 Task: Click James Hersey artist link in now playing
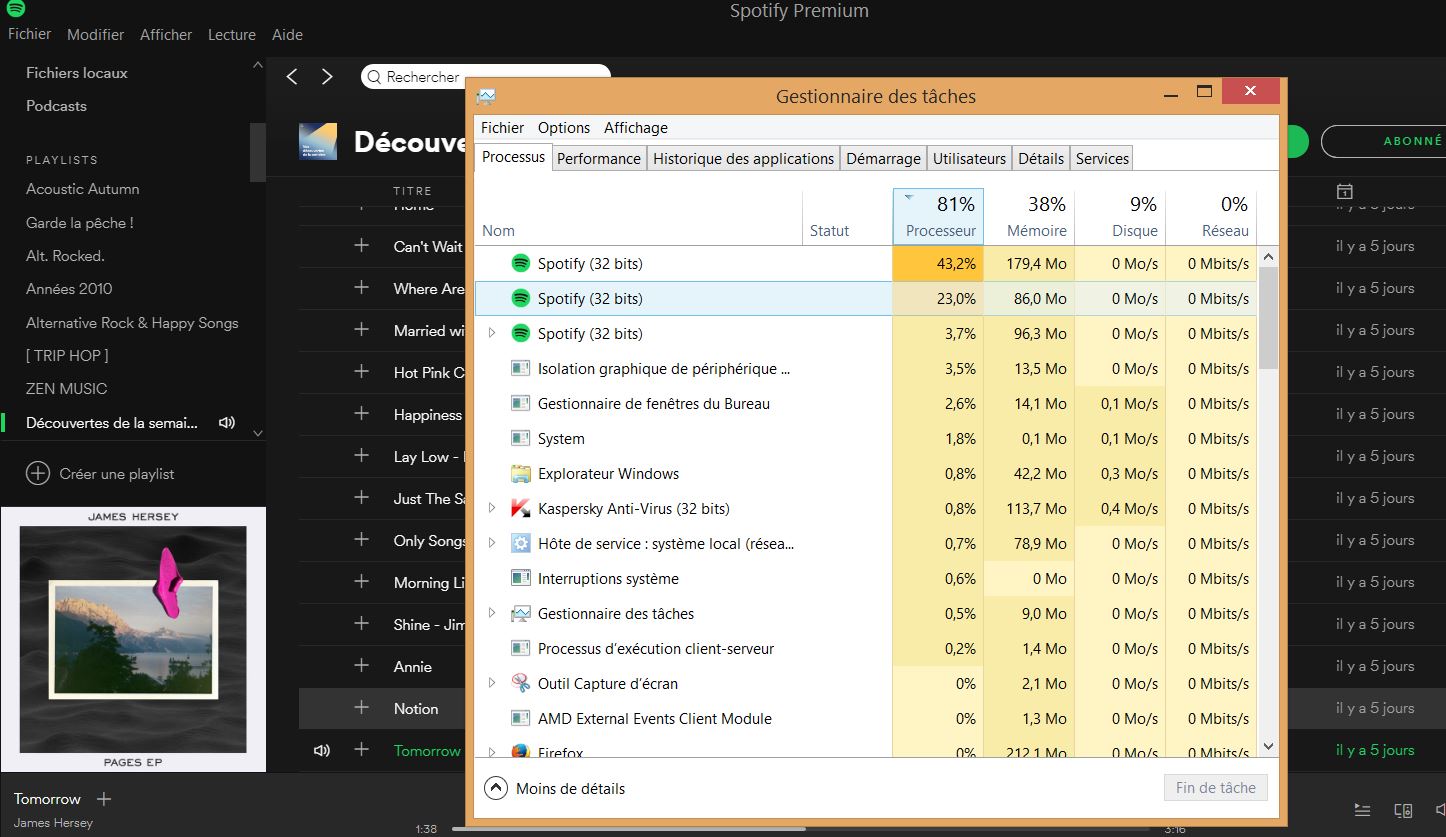(53, 823)
